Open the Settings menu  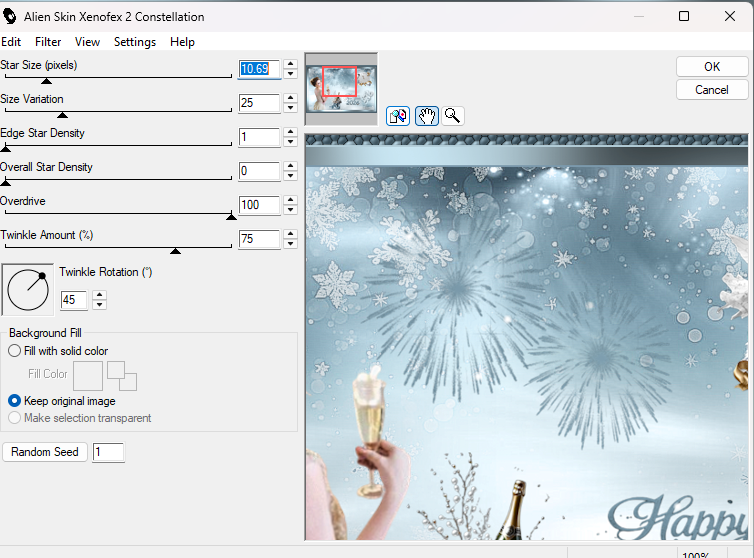(x=134, y=42)
